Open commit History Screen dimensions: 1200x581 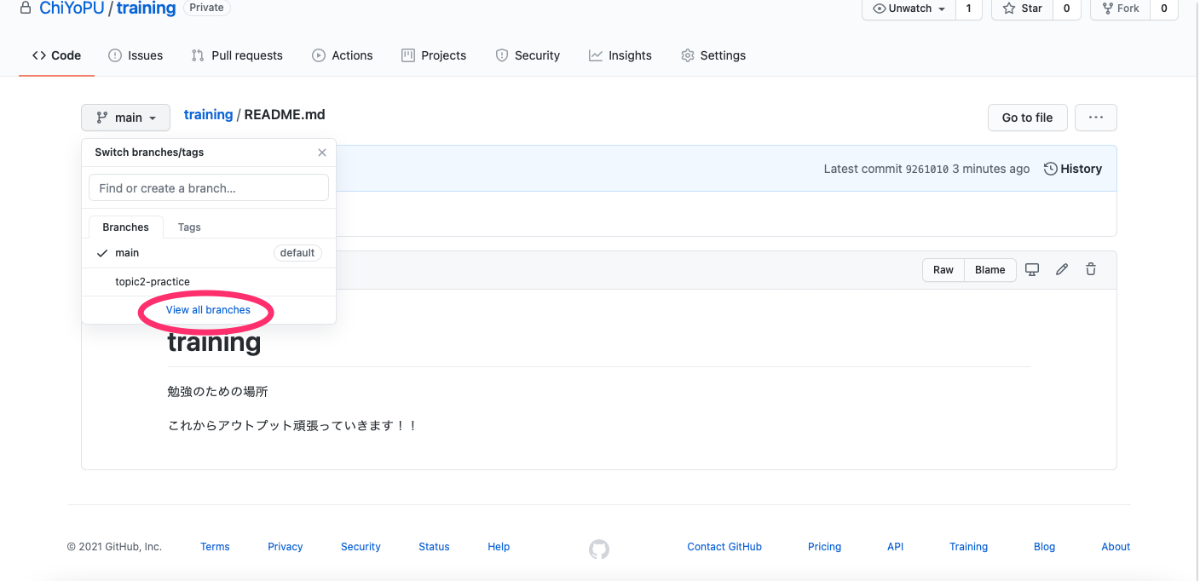[1073, 169]
